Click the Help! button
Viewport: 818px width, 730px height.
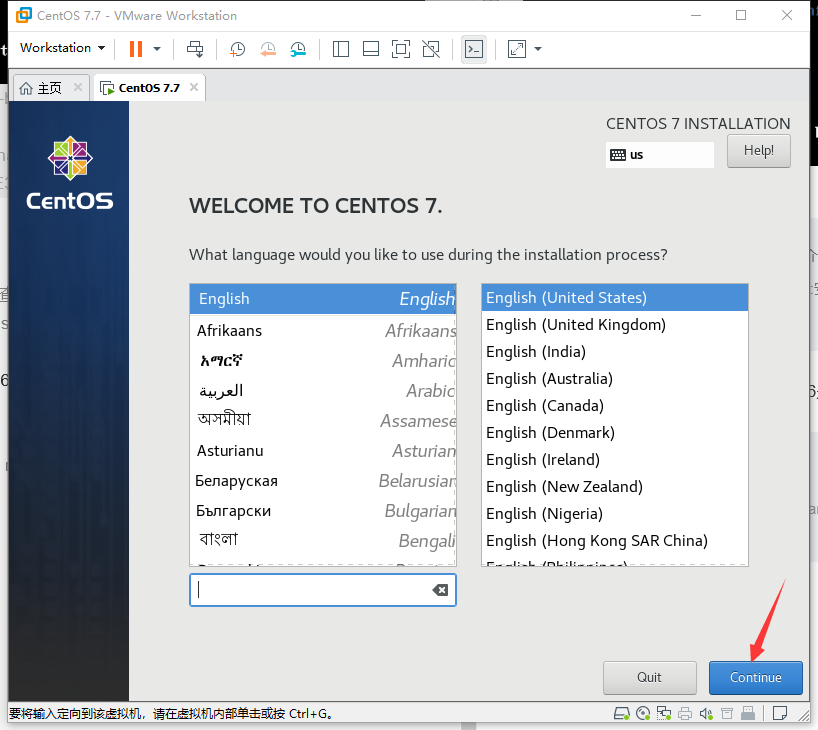[758, 150]
